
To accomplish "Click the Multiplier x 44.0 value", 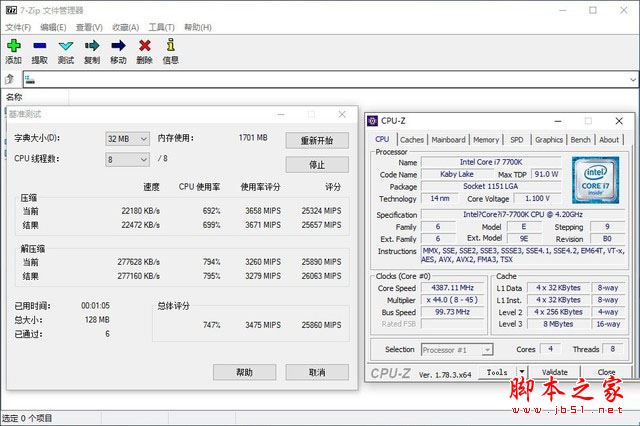I will coord(452,300).
